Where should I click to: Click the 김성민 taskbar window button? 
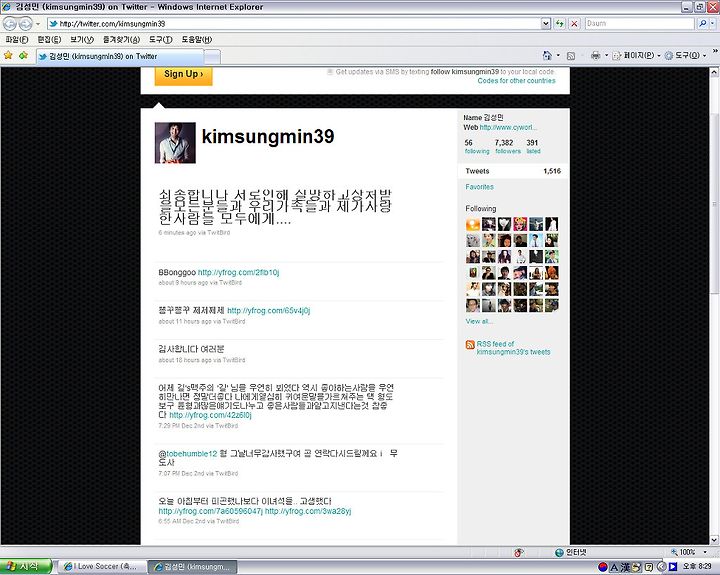192,567
